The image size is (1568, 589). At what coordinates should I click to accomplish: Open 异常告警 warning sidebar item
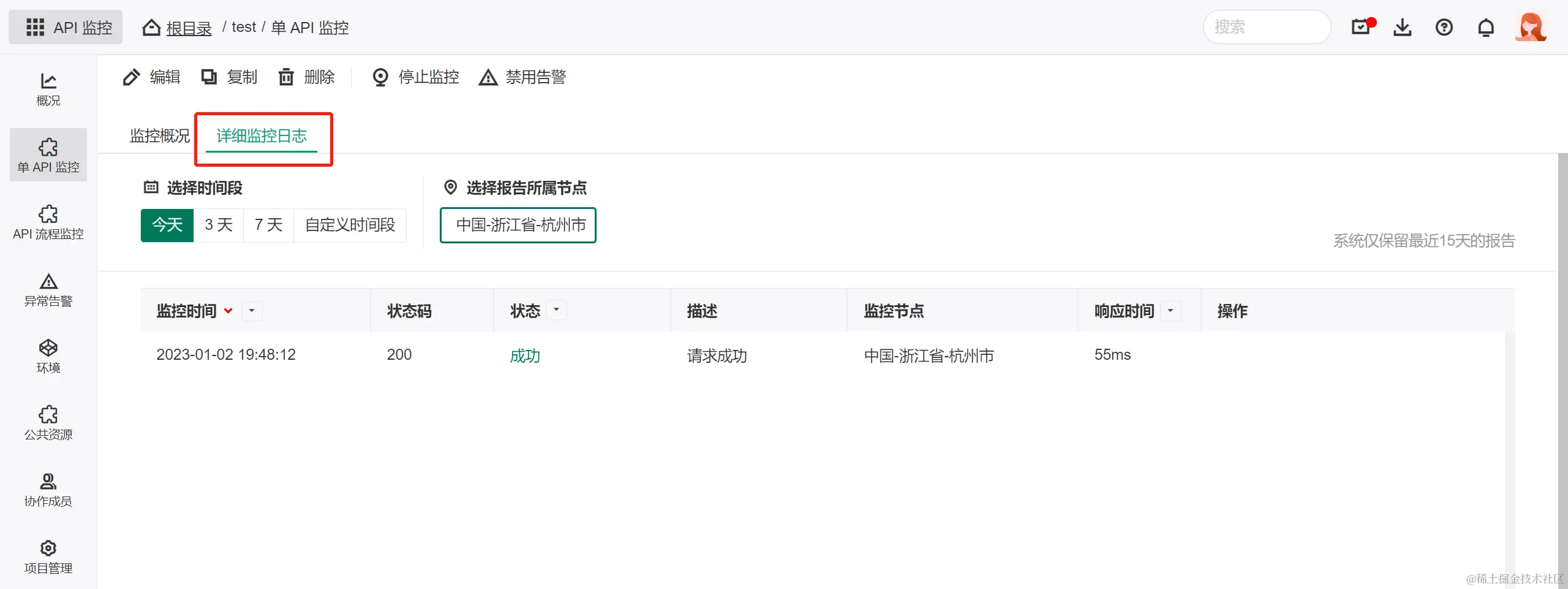[48, 289]
